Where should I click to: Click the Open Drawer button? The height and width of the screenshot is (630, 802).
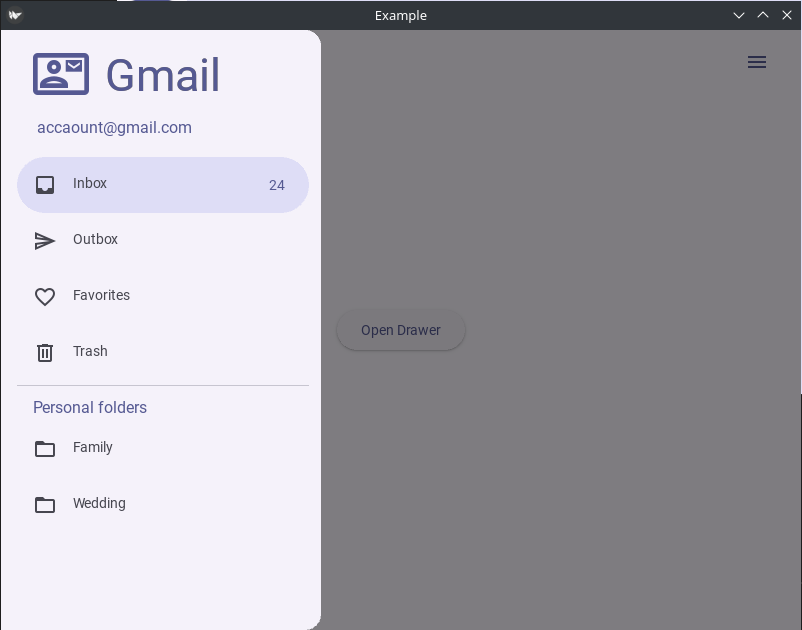coord(401,330)
